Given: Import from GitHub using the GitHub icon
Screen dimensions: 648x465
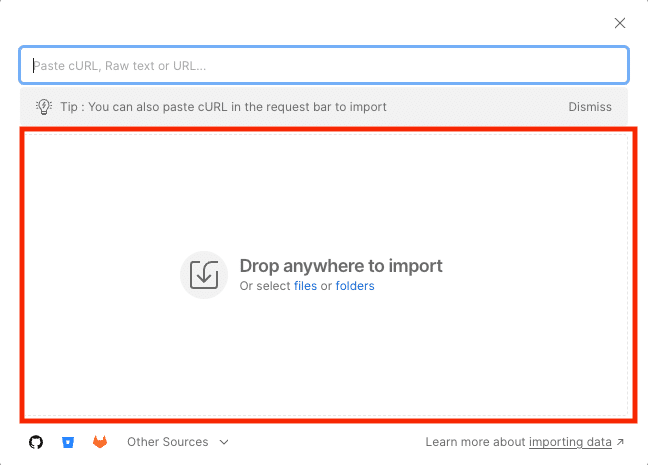Looking at the screenshot, I should [36, 442].
